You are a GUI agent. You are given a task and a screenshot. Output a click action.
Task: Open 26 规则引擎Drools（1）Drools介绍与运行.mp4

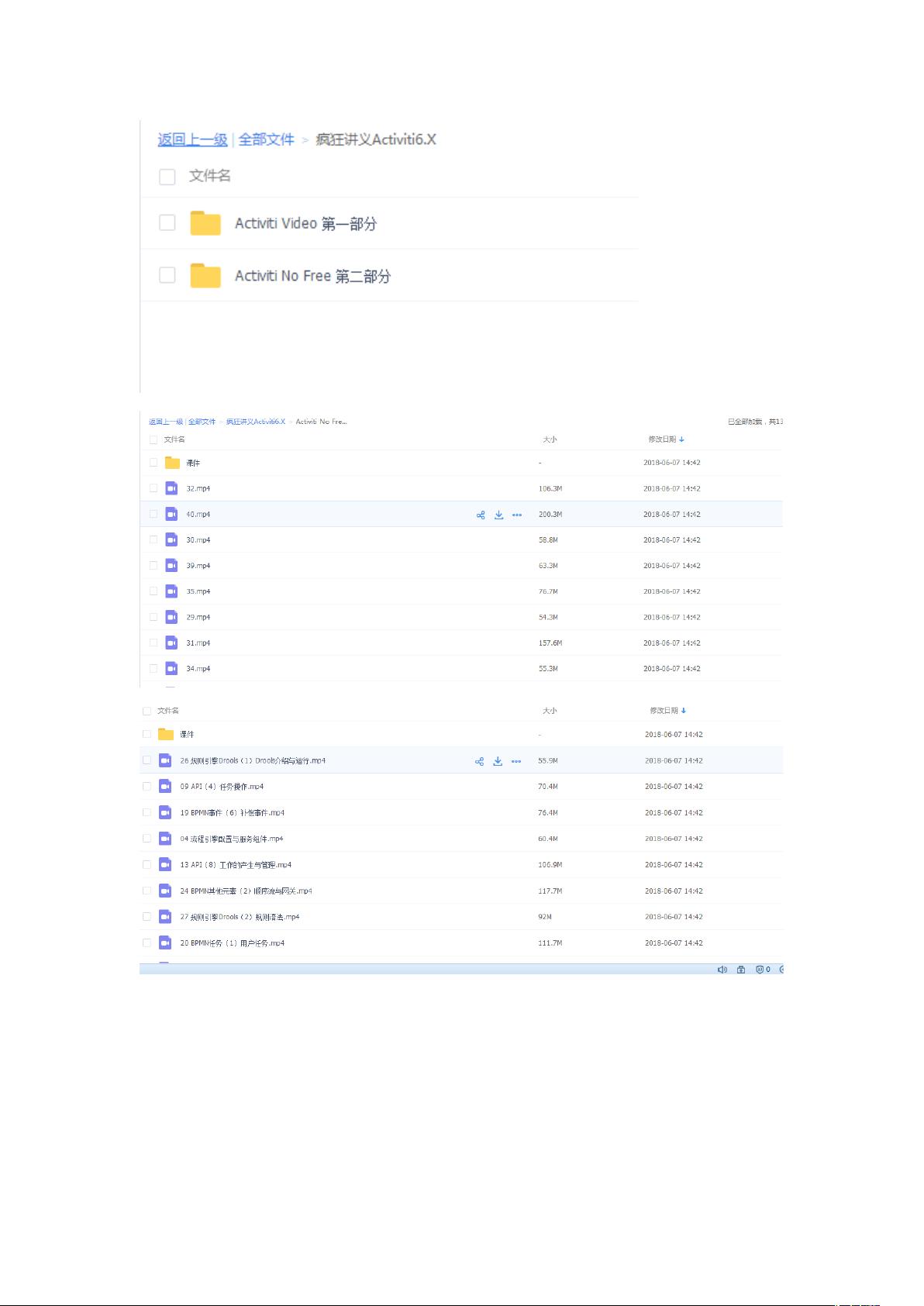click(x=253, y=761)
